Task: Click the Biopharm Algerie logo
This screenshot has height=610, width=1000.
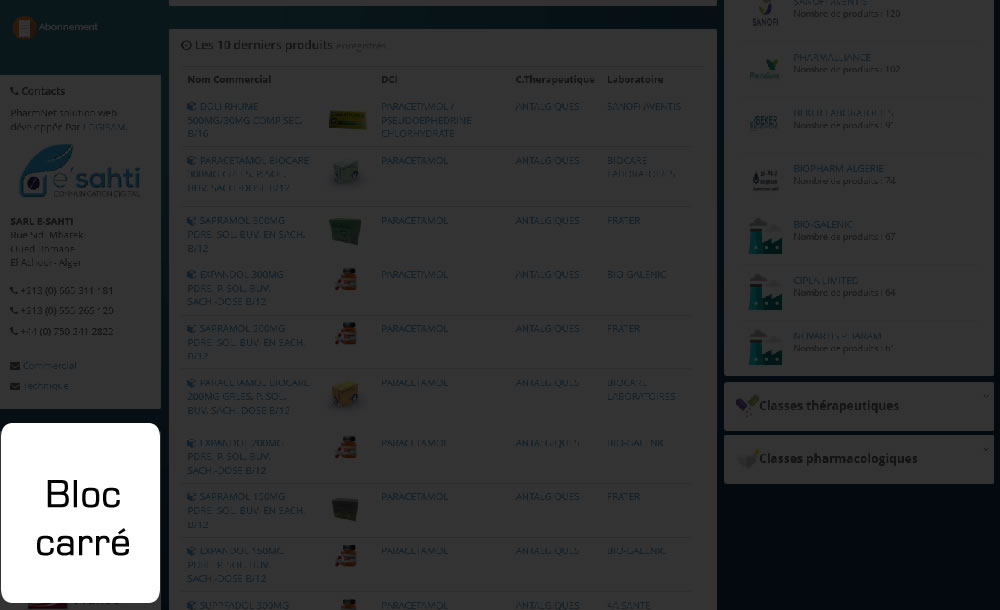Action: click(x=765, y=179)
